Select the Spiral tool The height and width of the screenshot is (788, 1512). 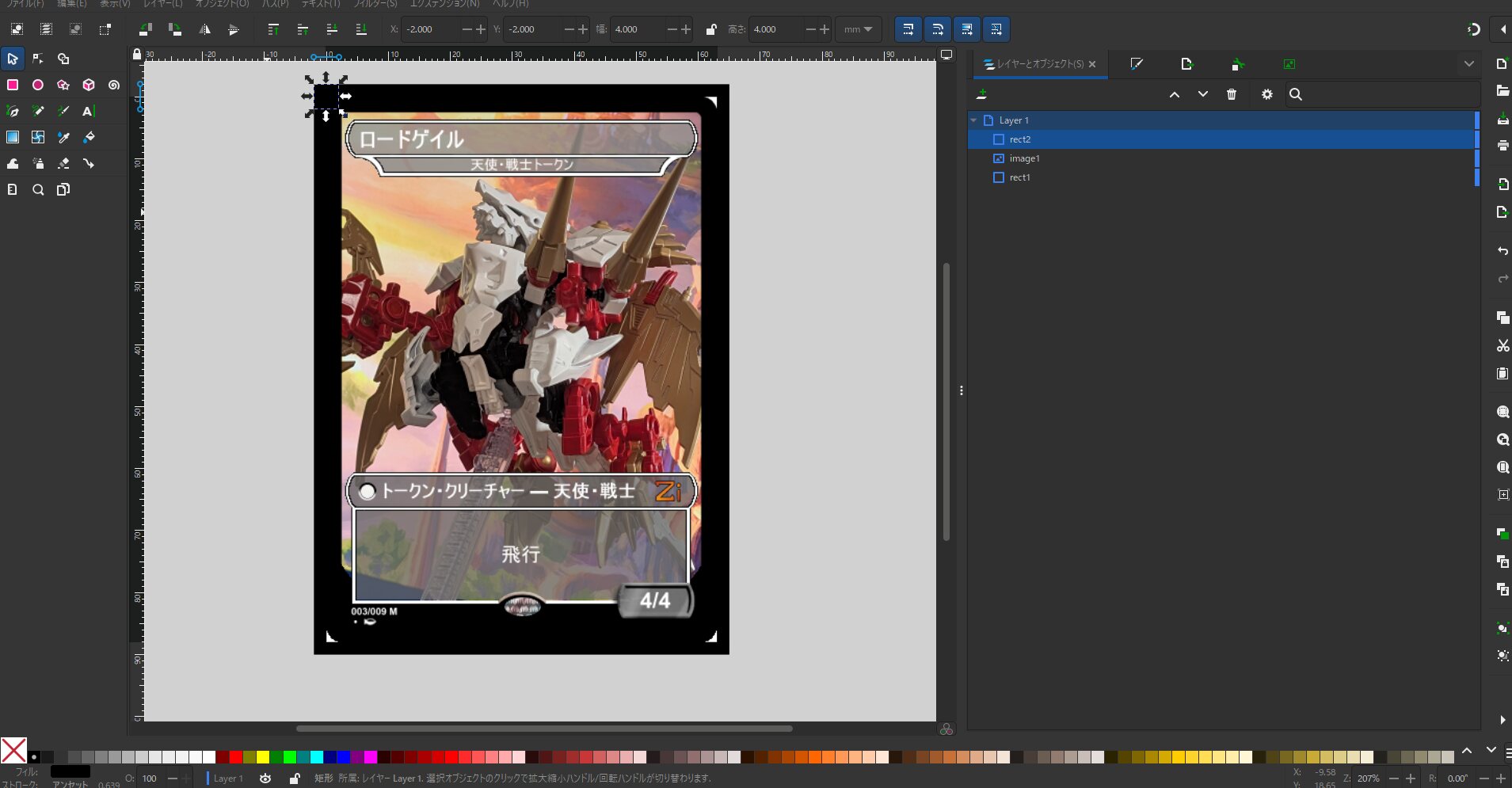[114, 85]
